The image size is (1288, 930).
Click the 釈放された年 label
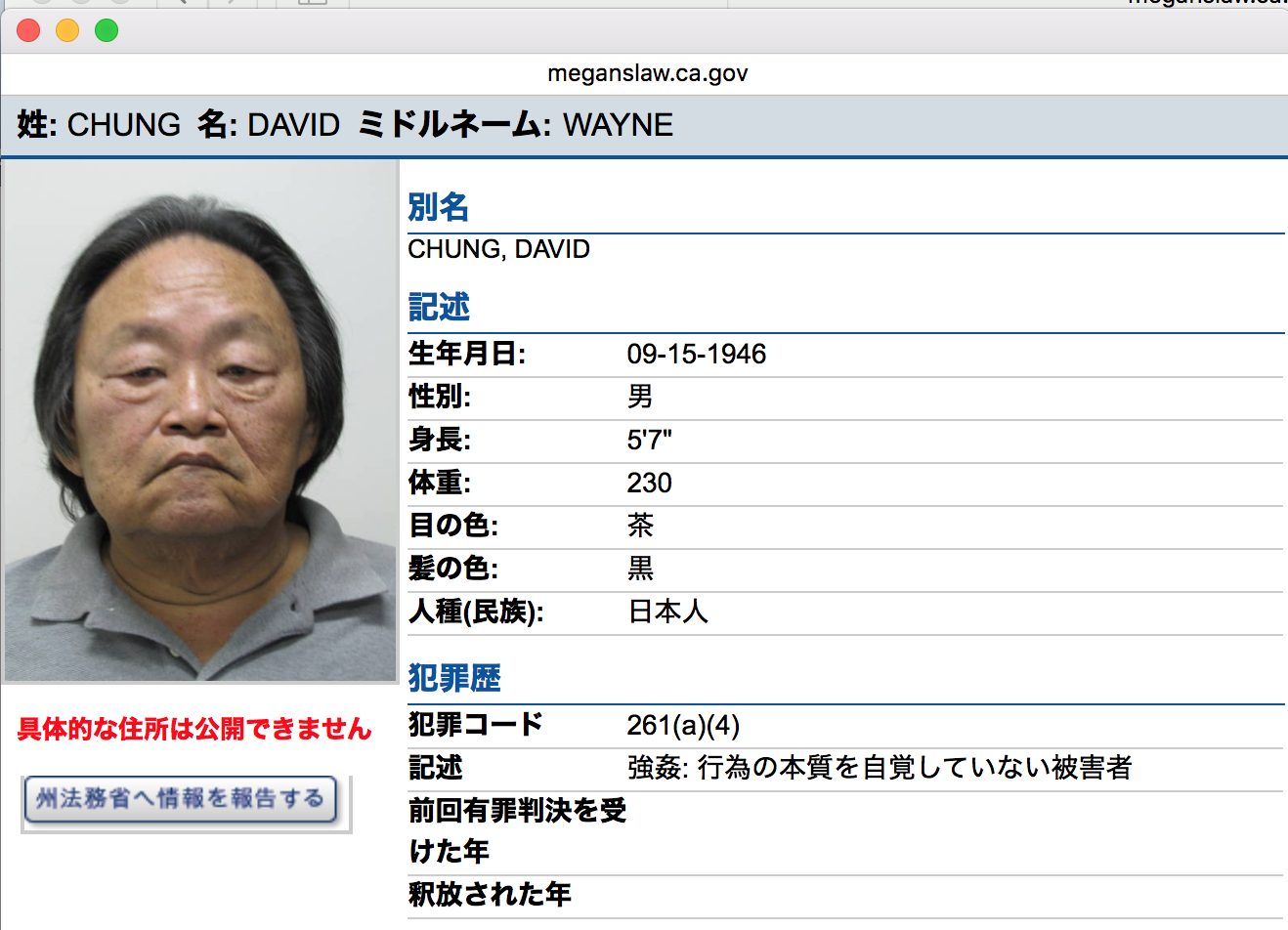coord(490,895)
